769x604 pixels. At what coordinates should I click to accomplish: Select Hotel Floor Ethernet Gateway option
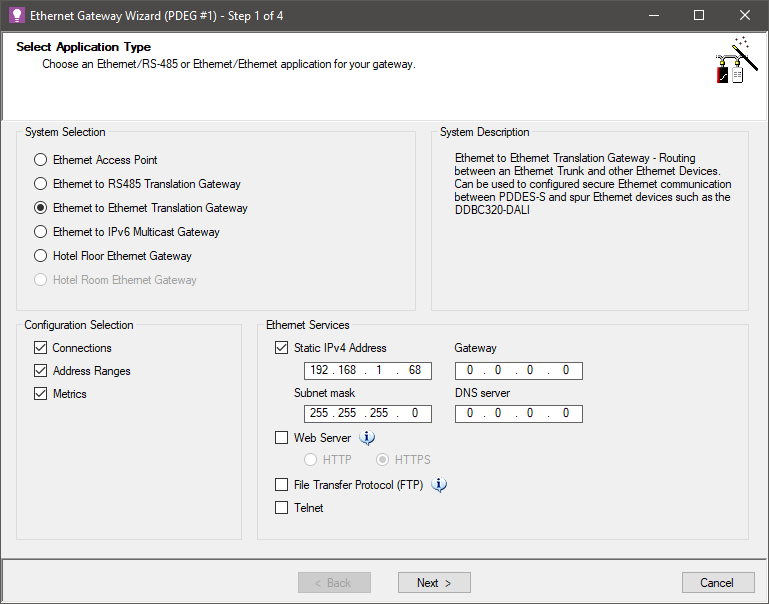(x=41, y=256)
